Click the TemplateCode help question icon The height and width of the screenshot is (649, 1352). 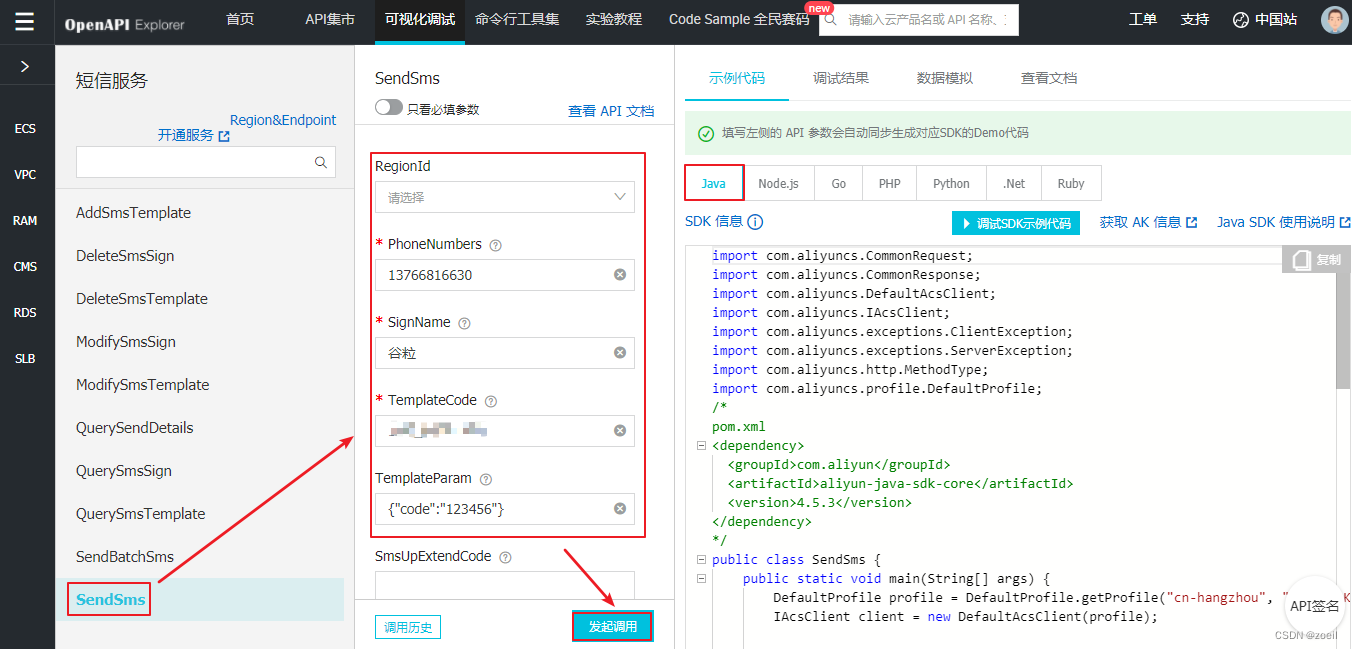click(x=491, y=401)
